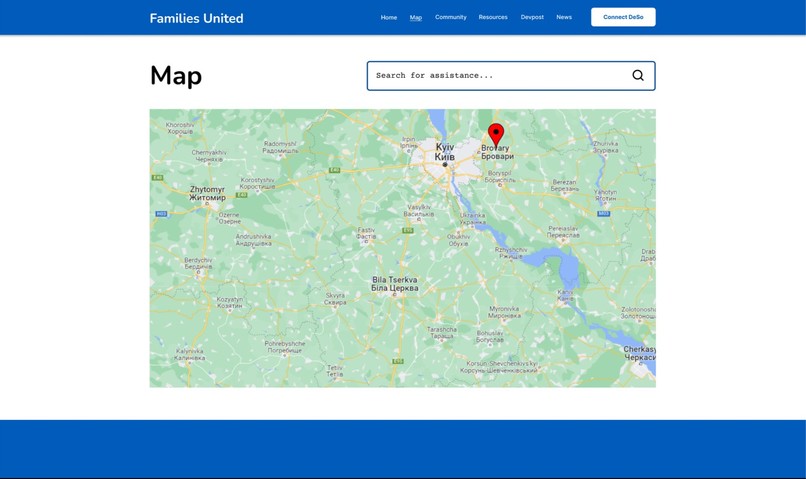The image size is (806, 479).
Task: Click the Korsun-Shevchenkivskyi label on map
Action: pyautogui.click(x=499, y=366)
